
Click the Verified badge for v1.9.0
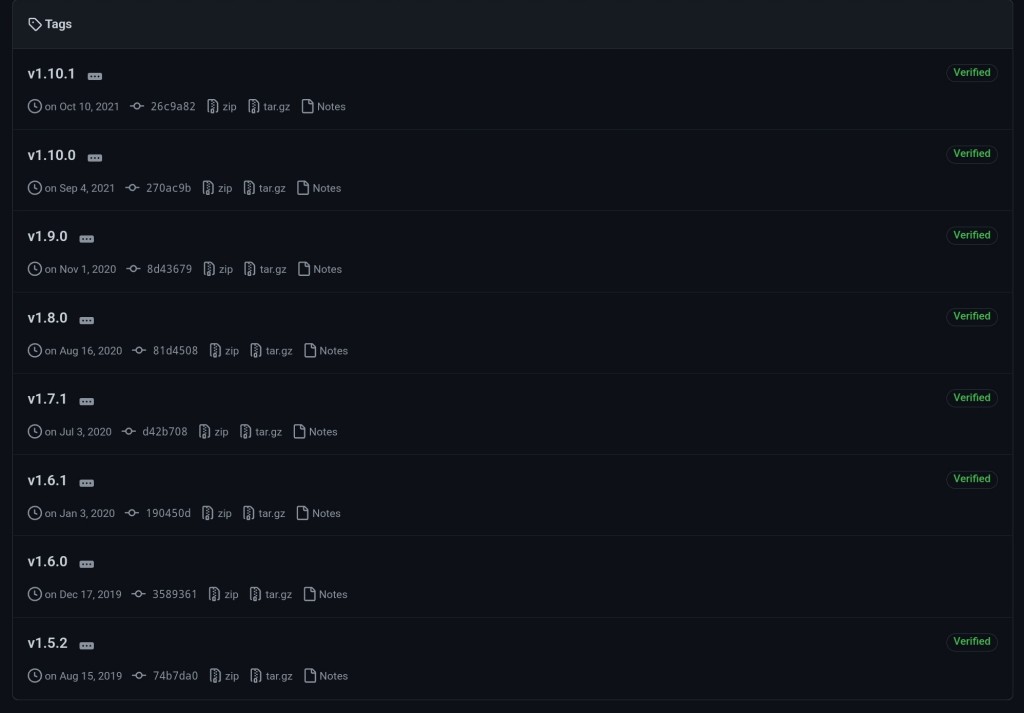click(x=972, y=235)
